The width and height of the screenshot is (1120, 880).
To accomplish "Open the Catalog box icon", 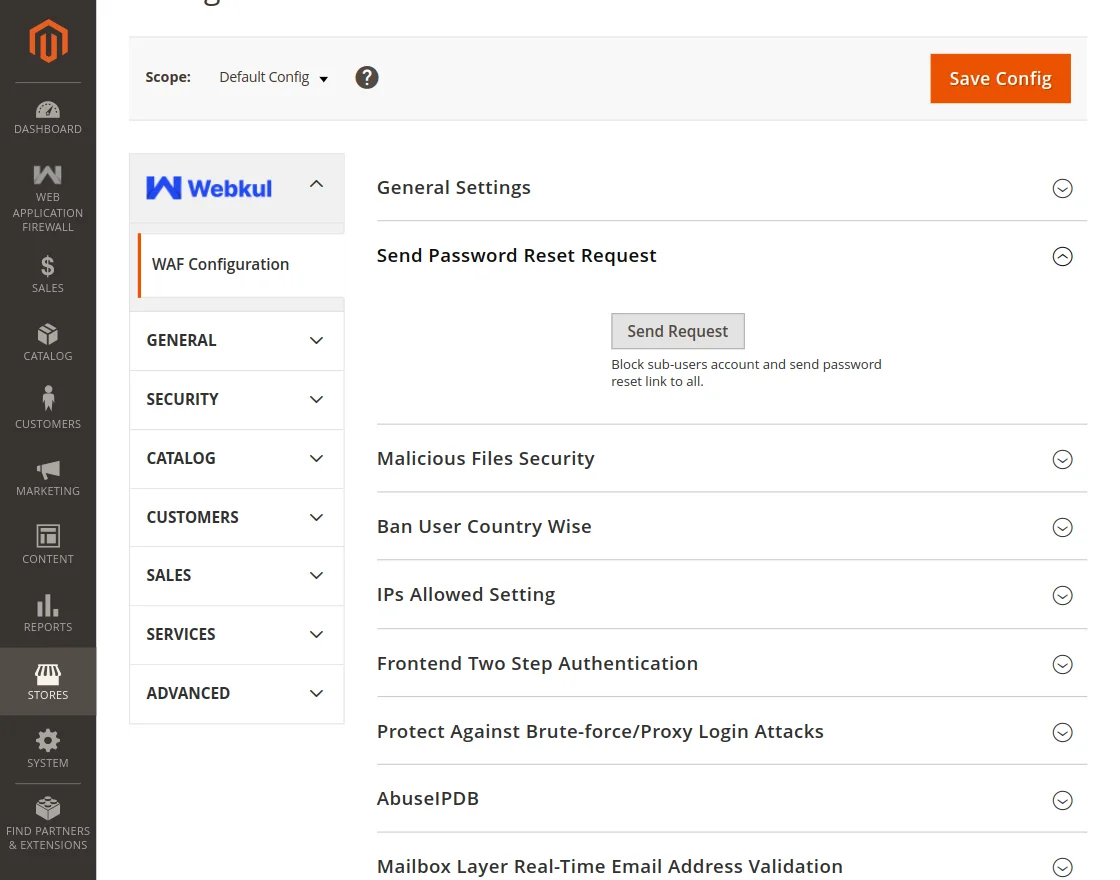I will click(48, 334).
